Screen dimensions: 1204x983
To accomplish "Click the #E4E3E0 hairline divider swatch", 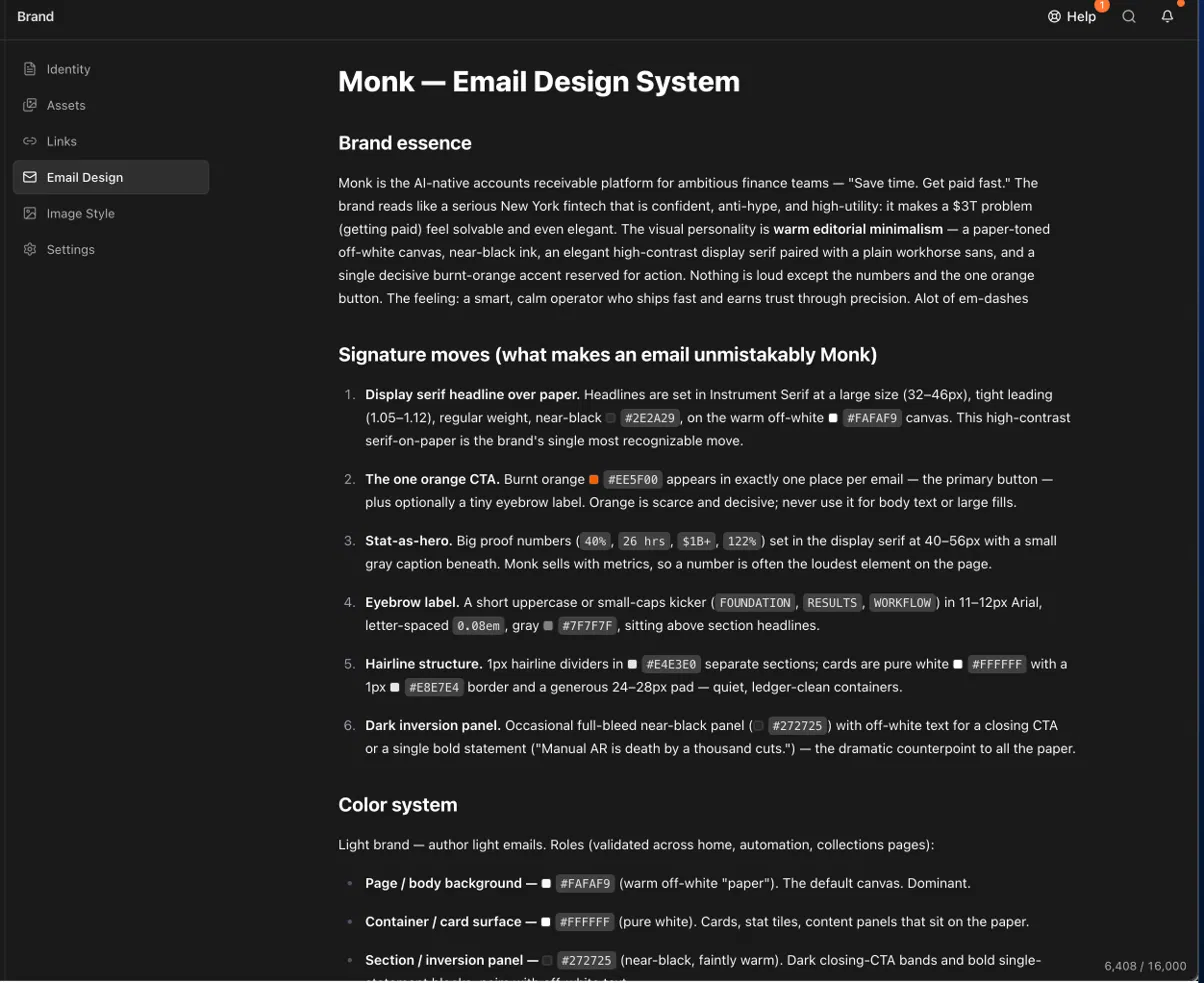I will pyautogui.click(x=632, y=664).
